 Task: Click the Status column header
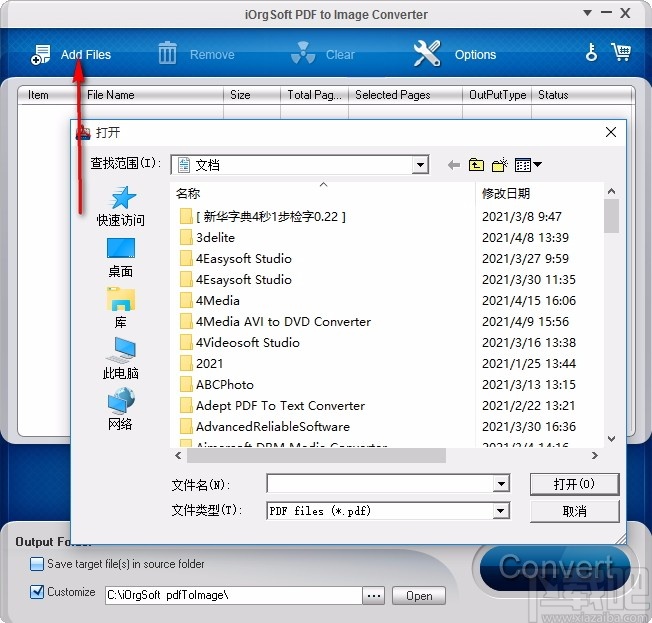[x=581, y=95]
